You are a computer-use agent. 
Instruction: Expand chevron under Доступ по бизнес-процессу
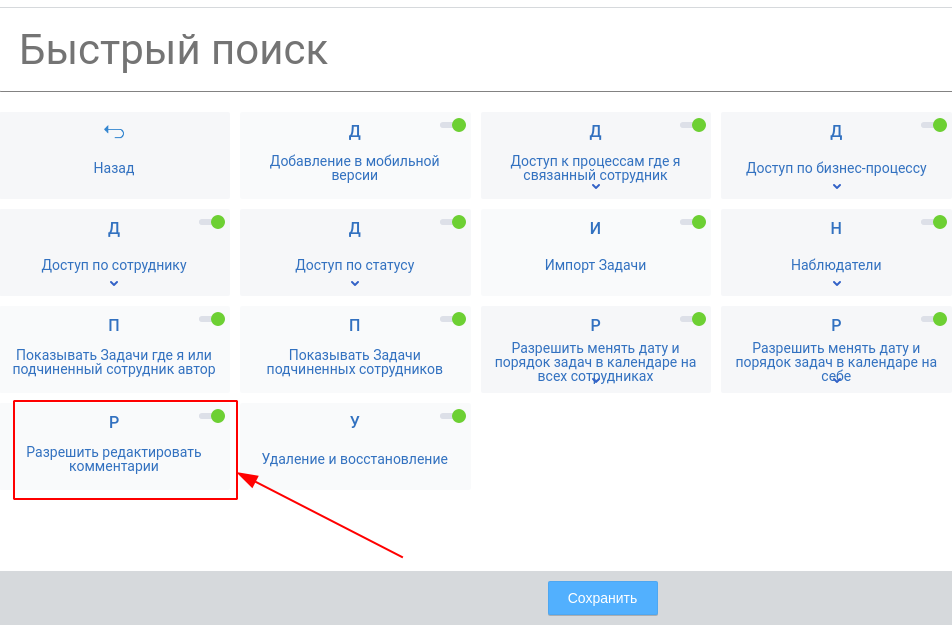click(837, 186)
